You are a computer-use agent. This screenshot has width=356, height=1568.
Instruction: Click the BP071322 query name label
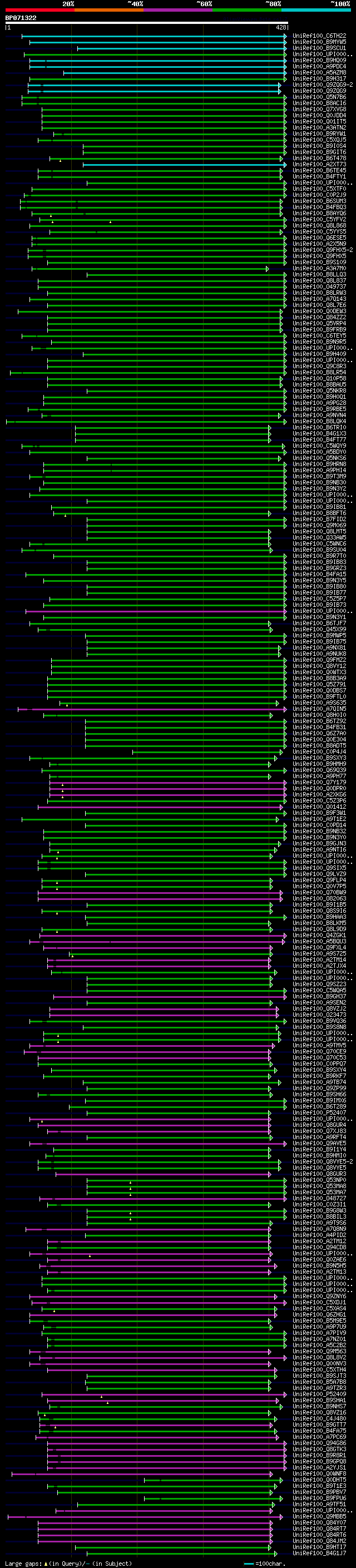(x=21, y=18)
